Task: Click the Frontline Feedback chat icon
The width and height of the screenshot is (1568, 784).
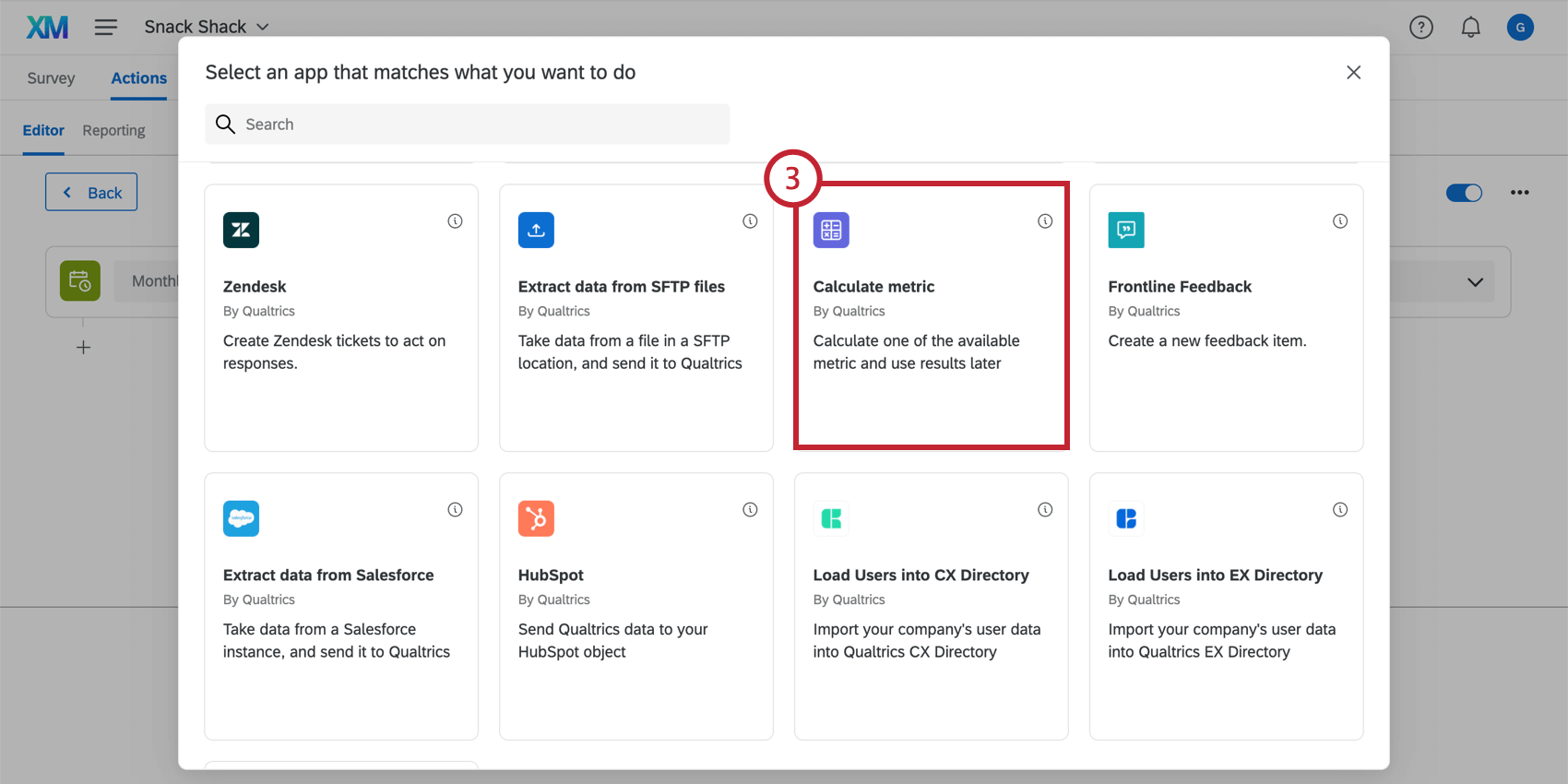Action: pyautogui.click(x=1126, y=230)
